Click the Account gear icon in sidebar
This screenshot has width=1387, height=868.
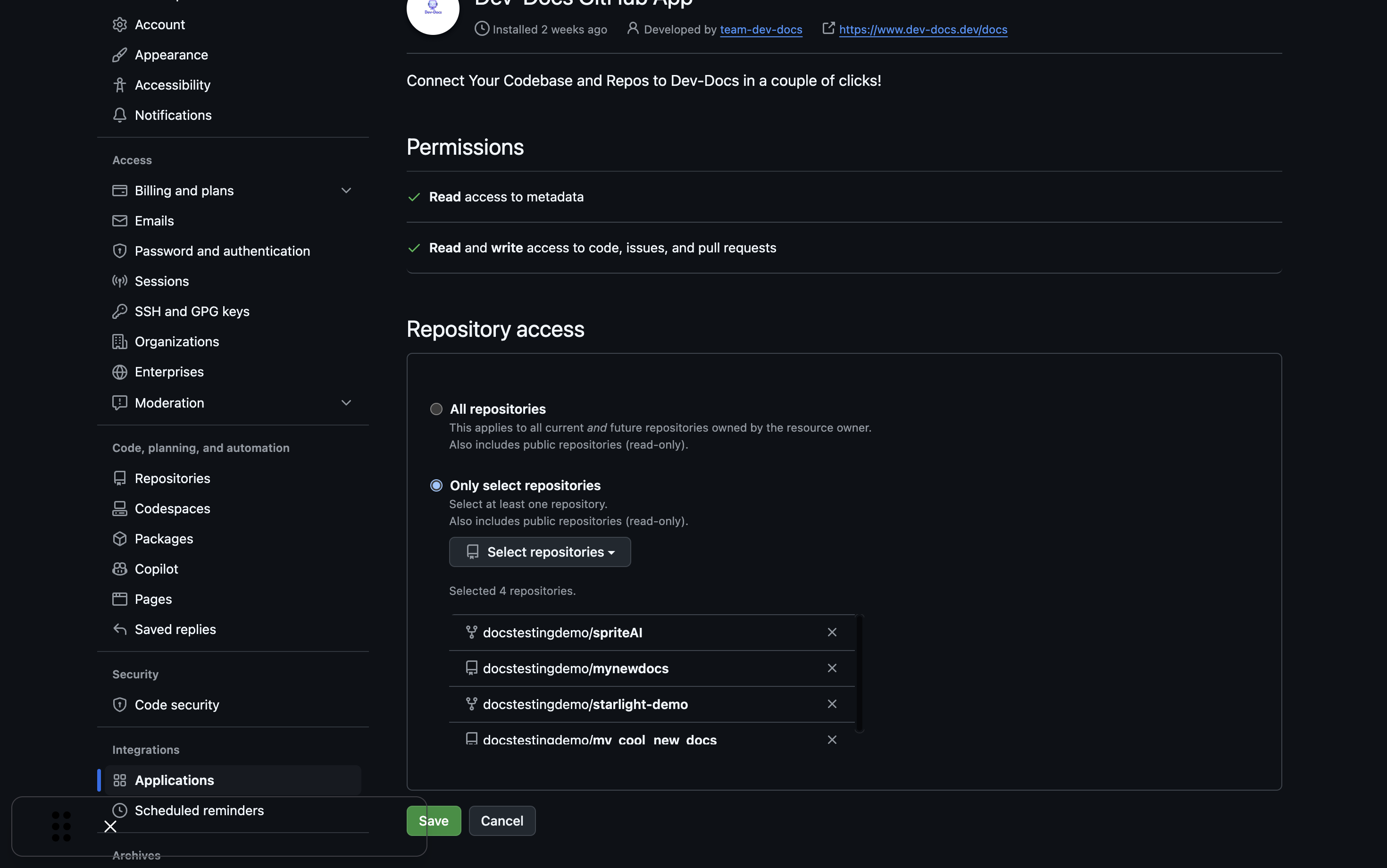[x=119, y=25]
